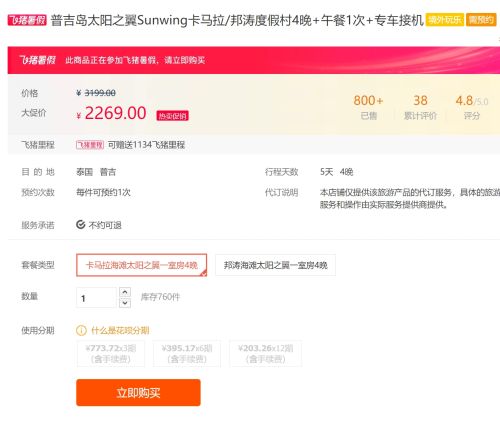The image size is (500, 426).
Task: Choose the 12期 installment option
Action: 265,353
